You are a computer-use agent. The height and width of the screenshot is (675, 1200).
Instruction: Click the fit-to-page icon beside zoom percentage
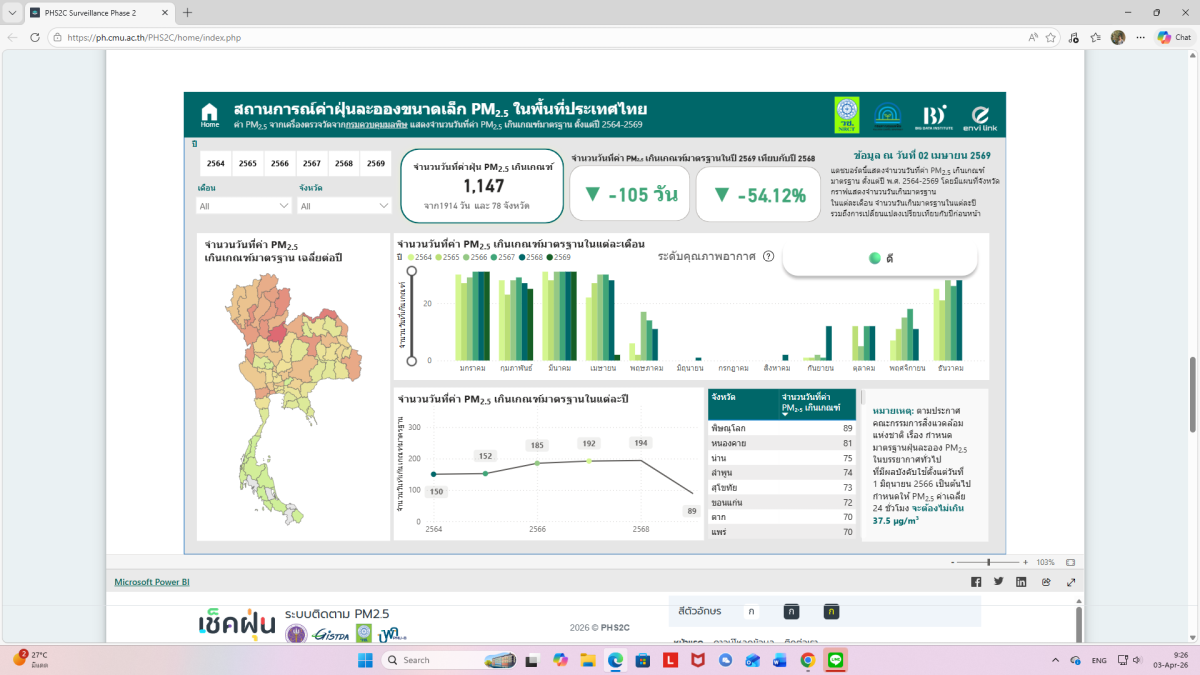click(1070, 562)
